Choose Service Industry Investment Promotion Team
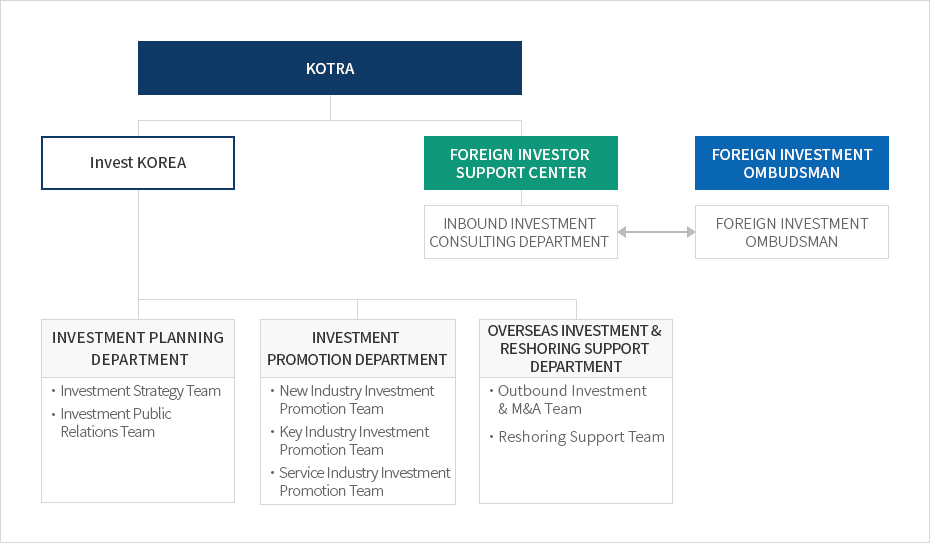The image size is (930, 543). (x=365, y=482)
